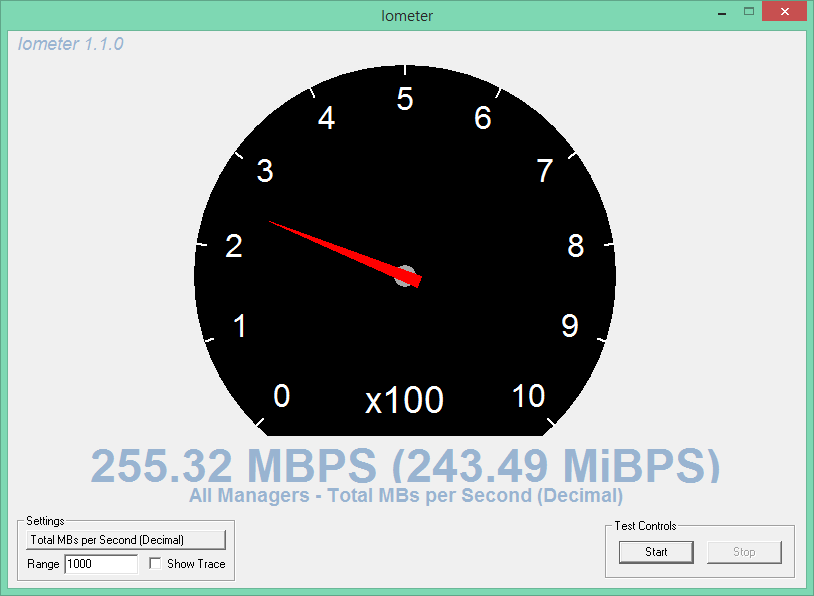The image size is (814, 596).
Task: Click the Iometer 1.1.0 version label
Action: click(71, 44)
